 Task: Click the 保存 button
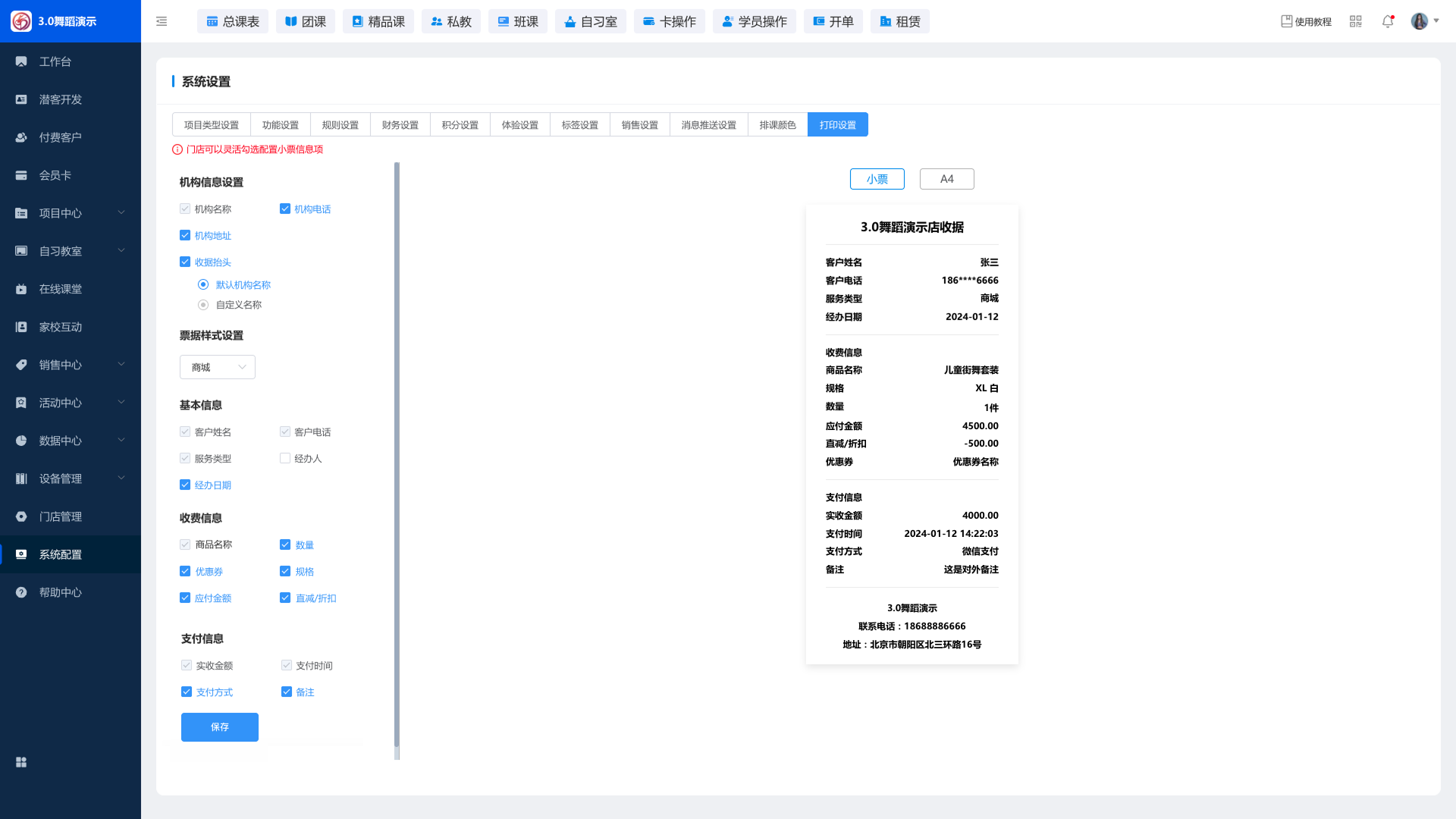coord(219,726)
